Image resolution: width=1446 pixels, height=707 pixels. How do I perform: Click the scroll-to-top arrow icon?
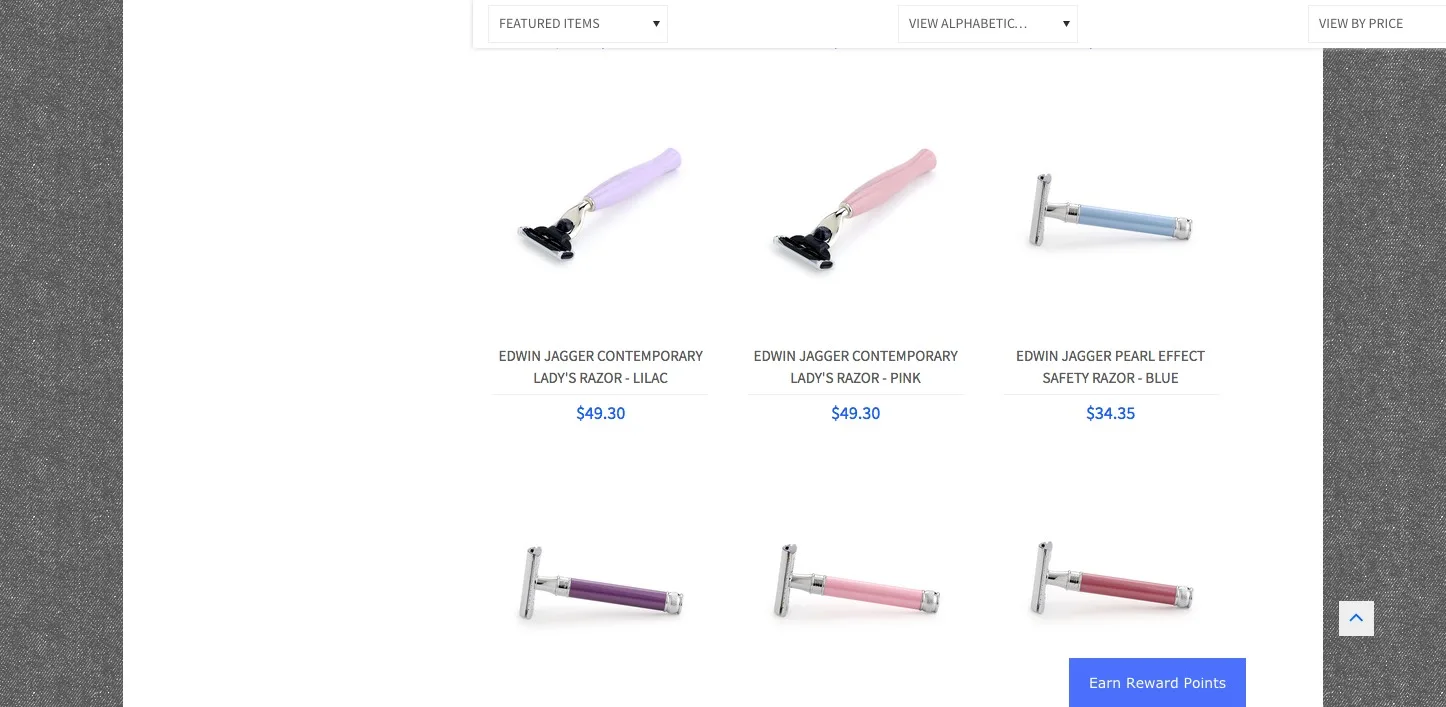[1356, 618]
